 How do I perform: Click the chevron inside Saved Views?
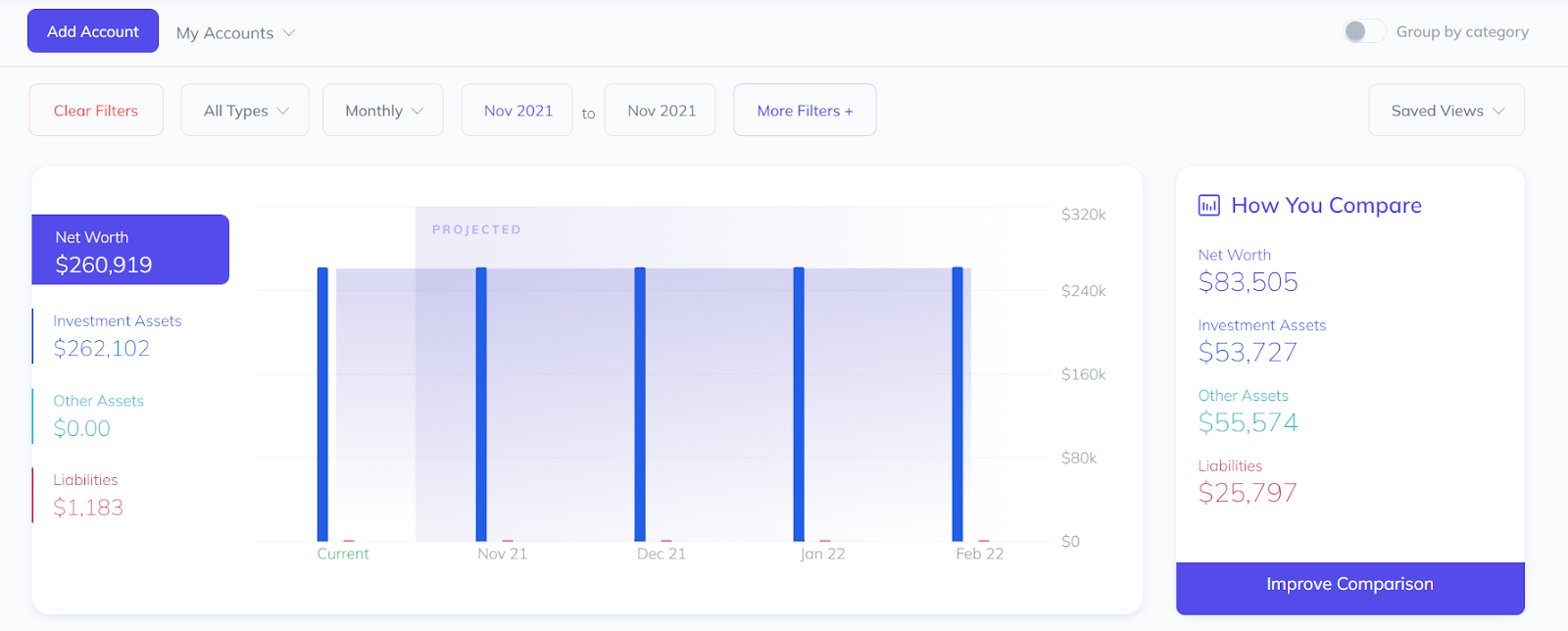pos(1498,111)
